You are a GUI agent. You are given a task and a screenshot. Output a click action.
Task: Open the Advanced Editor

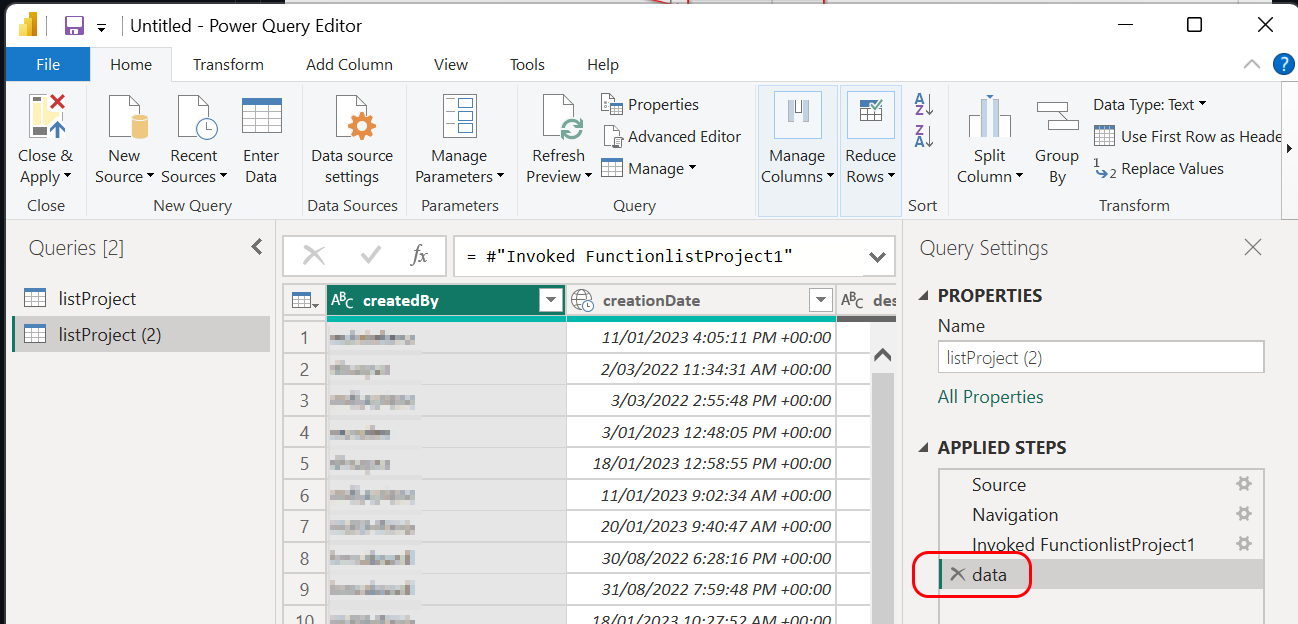coord(671,136)
